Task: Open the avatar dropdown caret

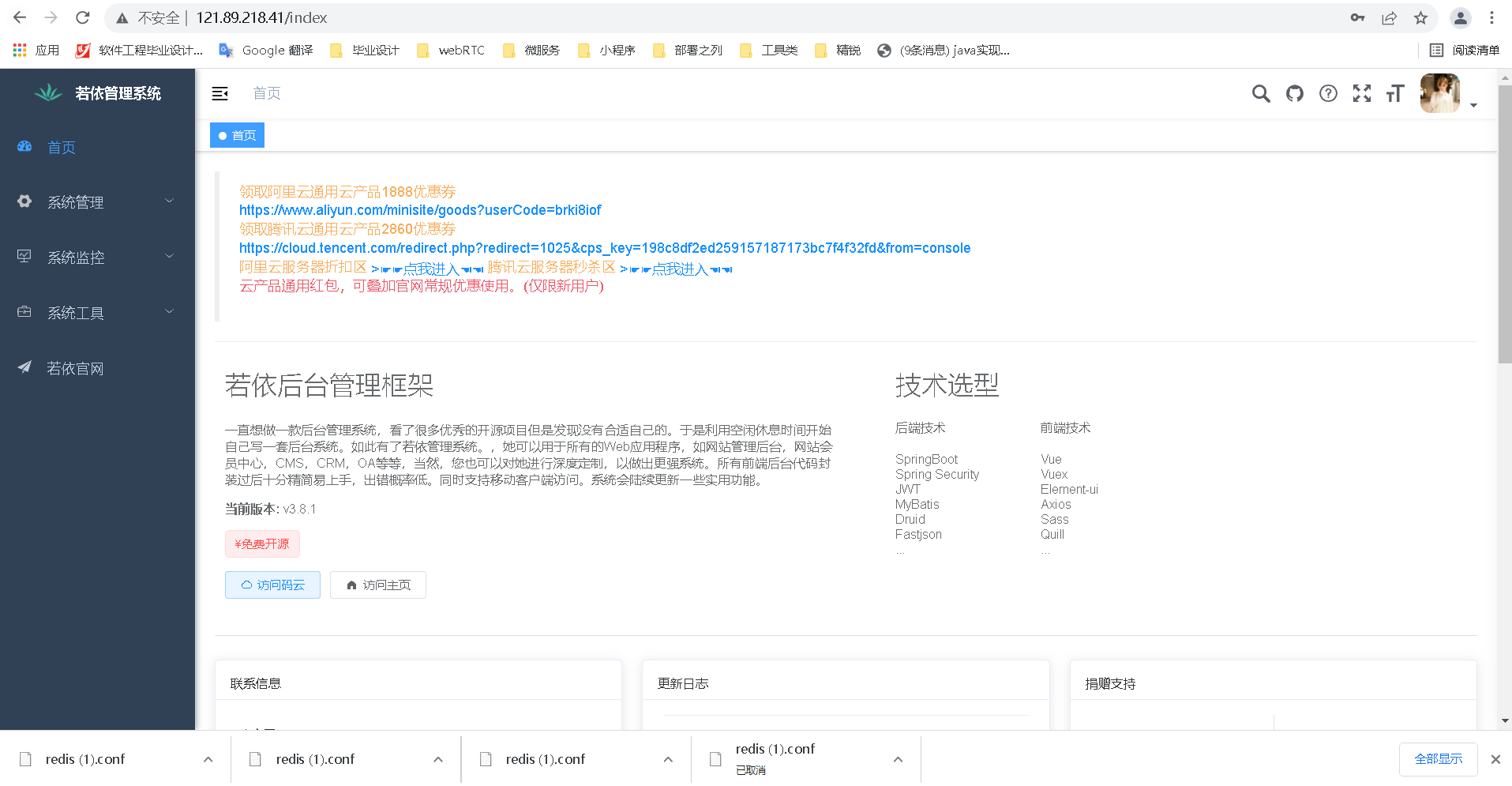Action: click(1473, 105)
